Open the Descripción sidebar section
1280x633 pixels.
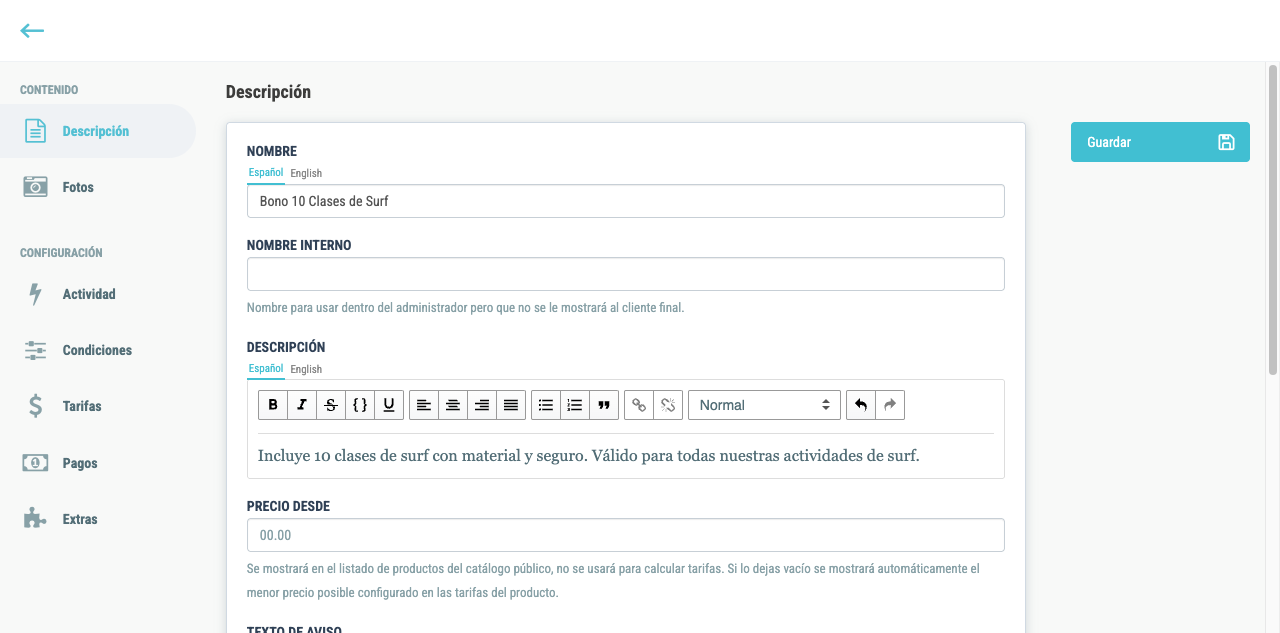(97, 131)
